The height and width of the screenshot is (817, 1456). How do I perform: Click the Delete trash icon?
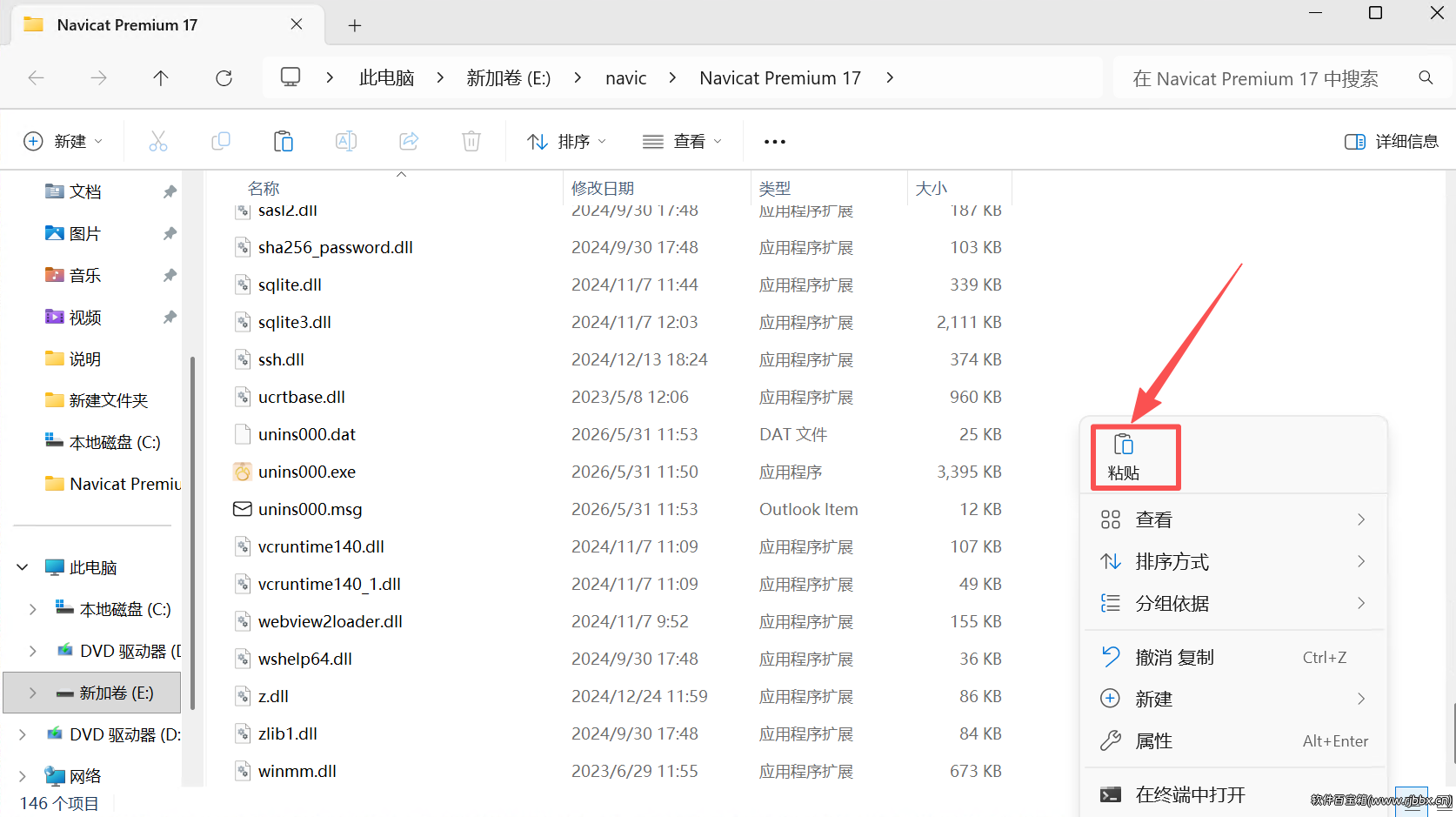[x=471, y=141]
